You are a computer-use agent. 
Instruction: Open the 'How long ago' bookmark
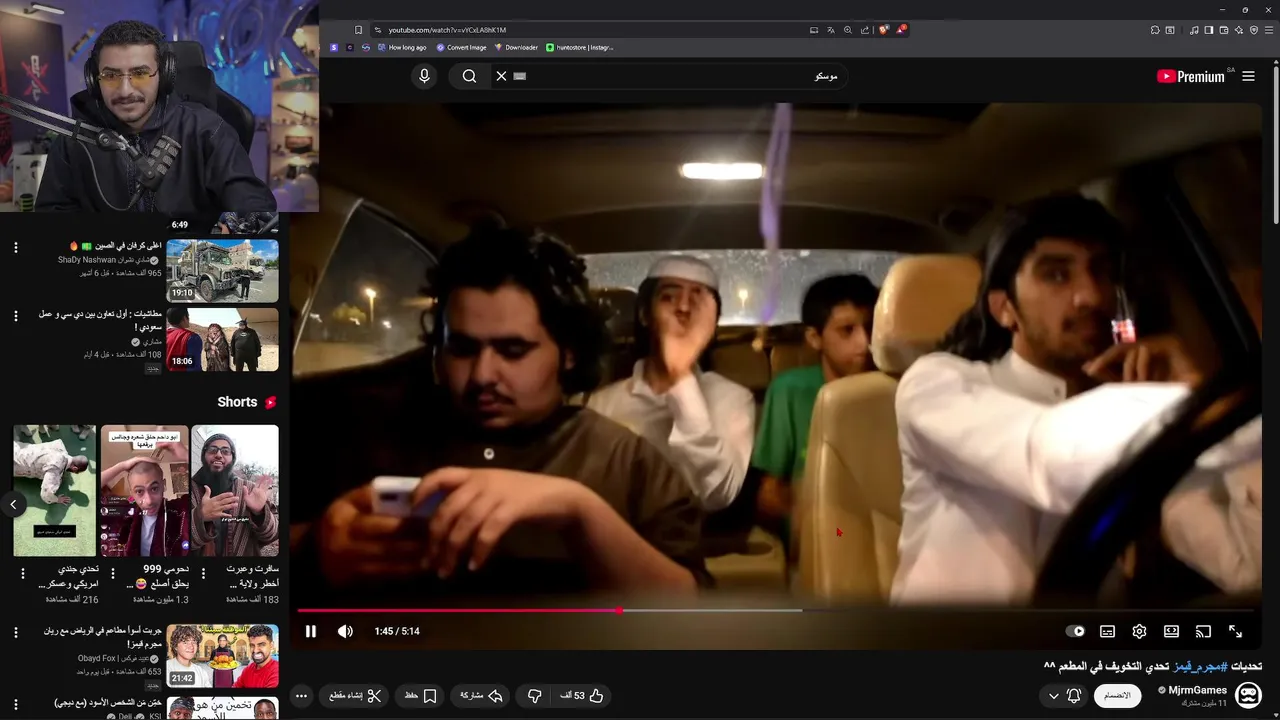click(x=401, y=47)
